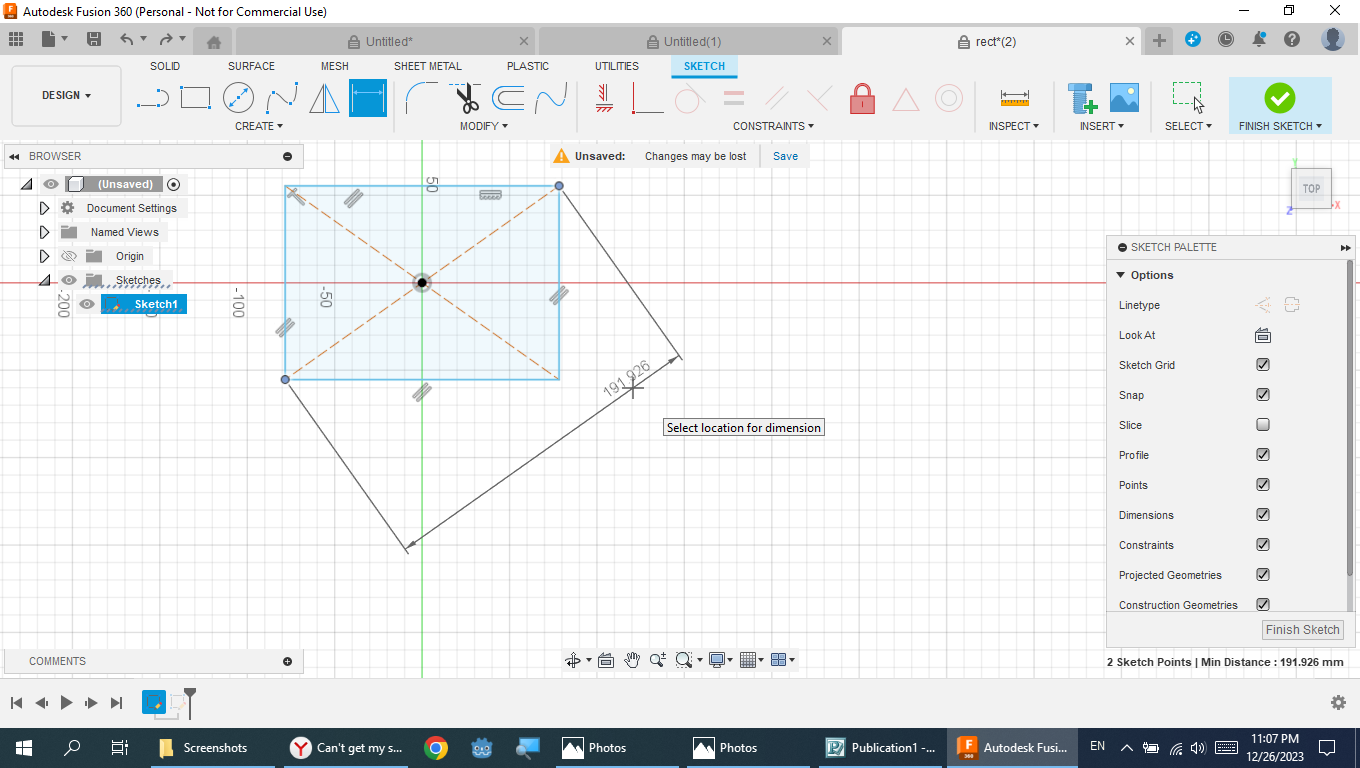Screen dimensions: 1360x768
Task: Open the DESIGN workspace dropdown
Action: (67, 96)
